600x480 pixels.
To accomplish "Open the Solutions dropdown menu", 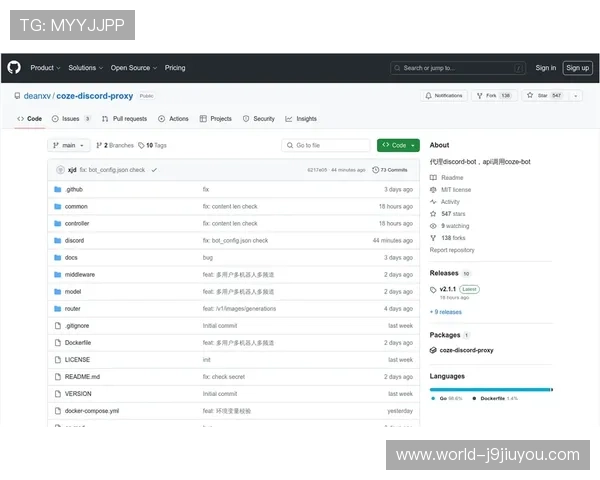I will click(x=85, y=68).
